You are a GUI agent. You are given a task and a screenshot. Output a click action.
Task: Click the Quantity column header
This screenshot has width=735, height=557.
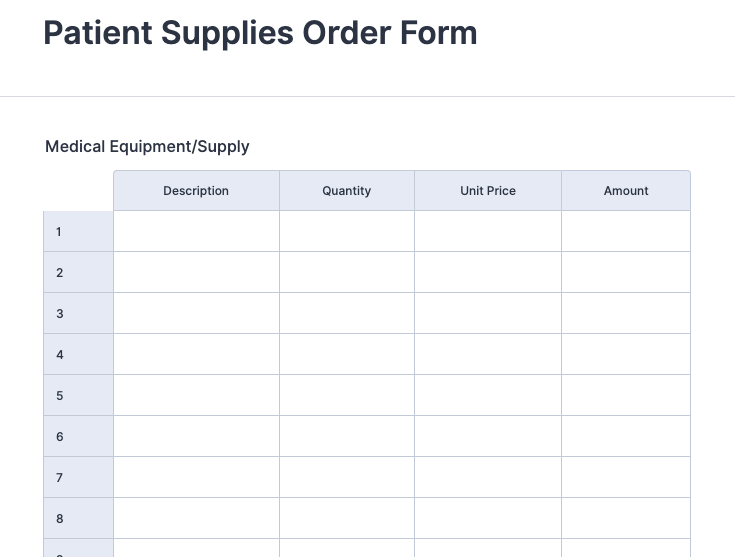pos(347,191)
